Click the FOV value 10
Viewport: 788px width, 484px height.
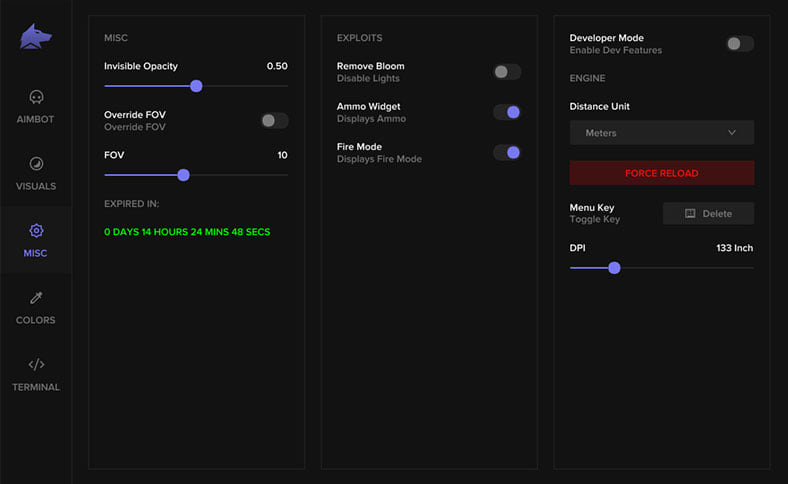tap(282, 155)
